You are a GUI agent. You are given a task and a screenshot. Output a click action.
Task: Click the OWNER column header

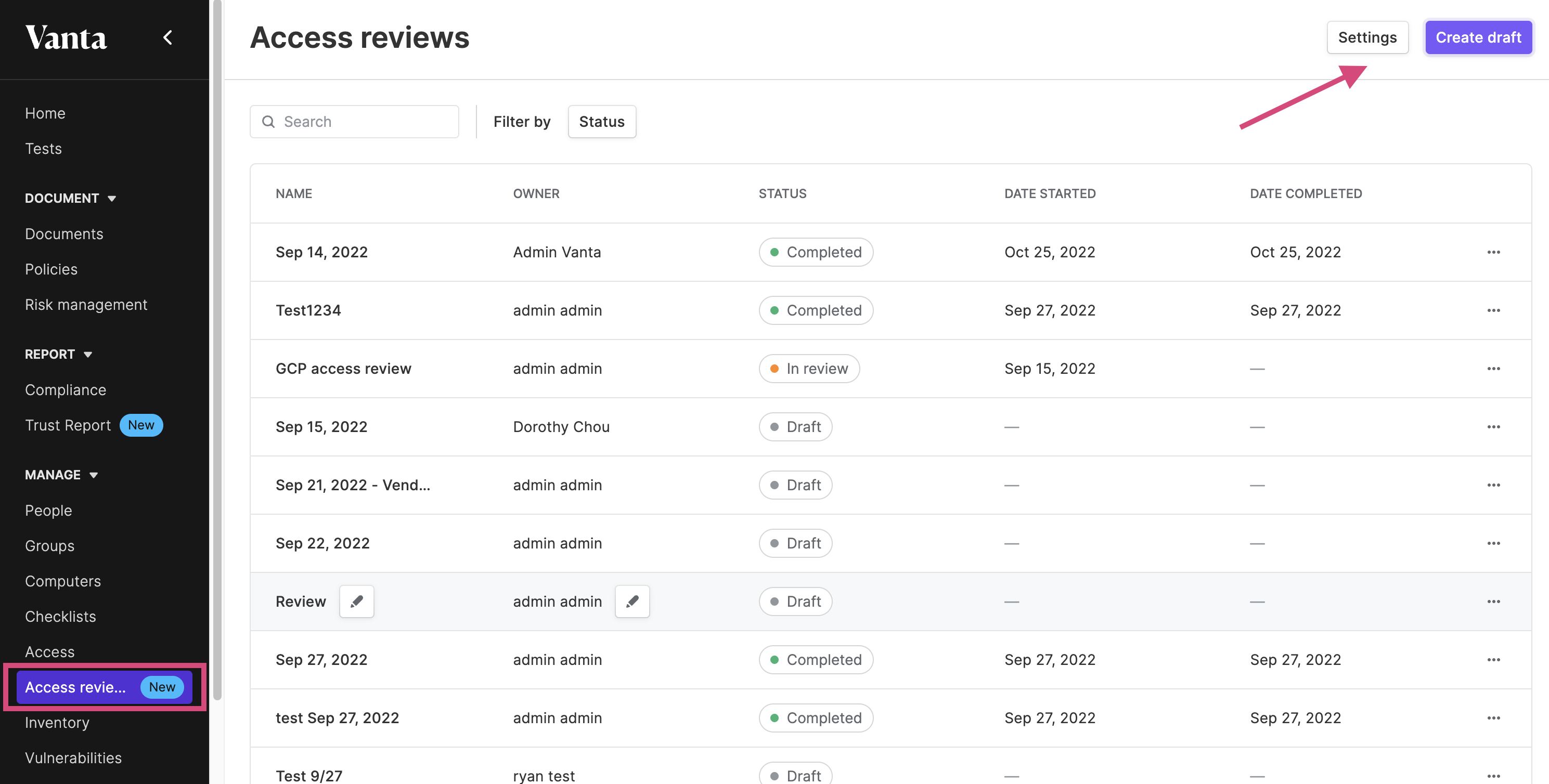coord(536,193)
